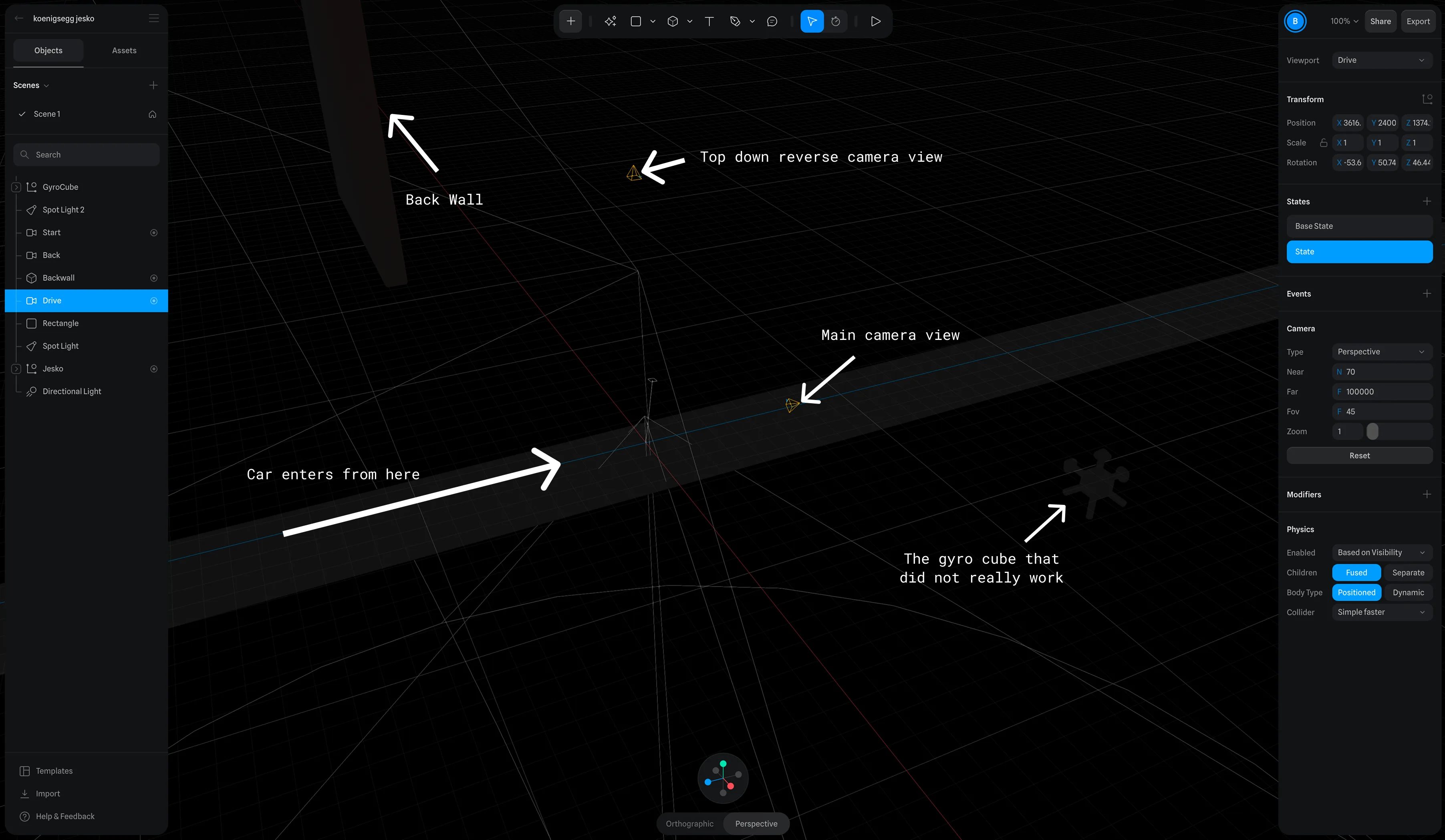Switch viewport to Perspective at bottom
This screenshot has width=1445, height=840.
756,823
